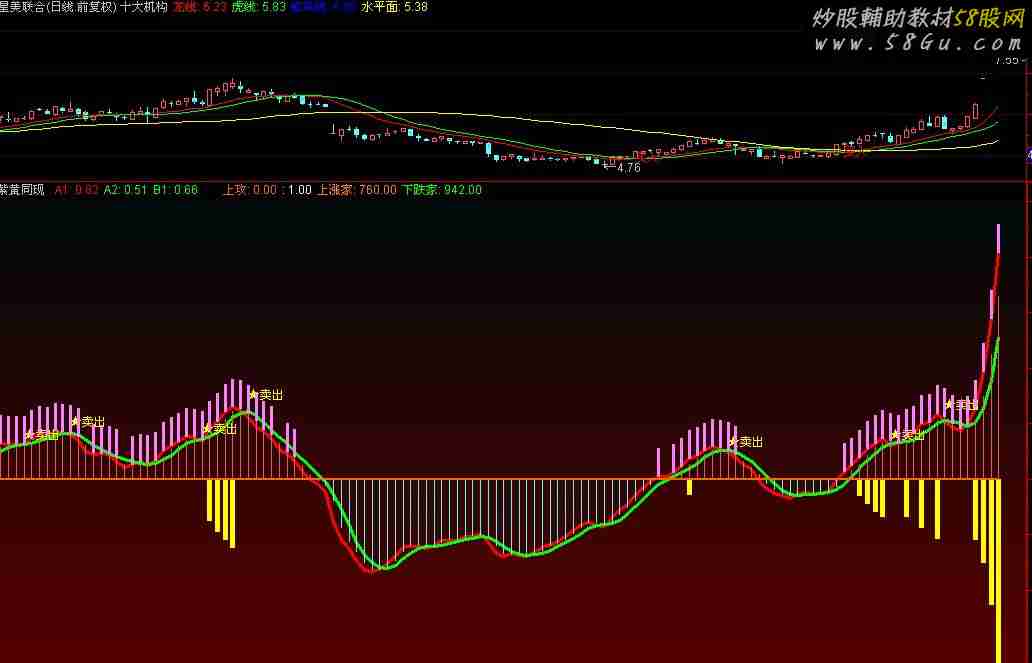Click the 炒股辅助教材58股网 title text
Image resolution: width=1032 pixels, height=663 pixels.
pyautogui.click(x=916, y=18)
